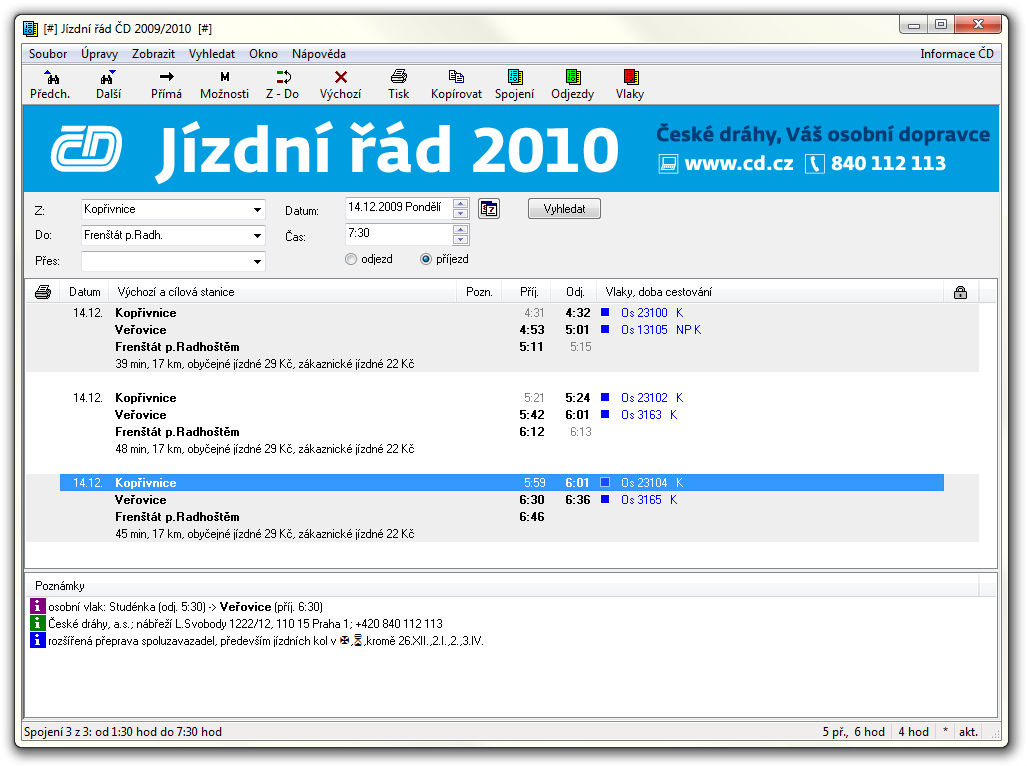This screenshot has height=766, width=1027.
Task: Open Možnosti options icon
Action: pos(225,77)
